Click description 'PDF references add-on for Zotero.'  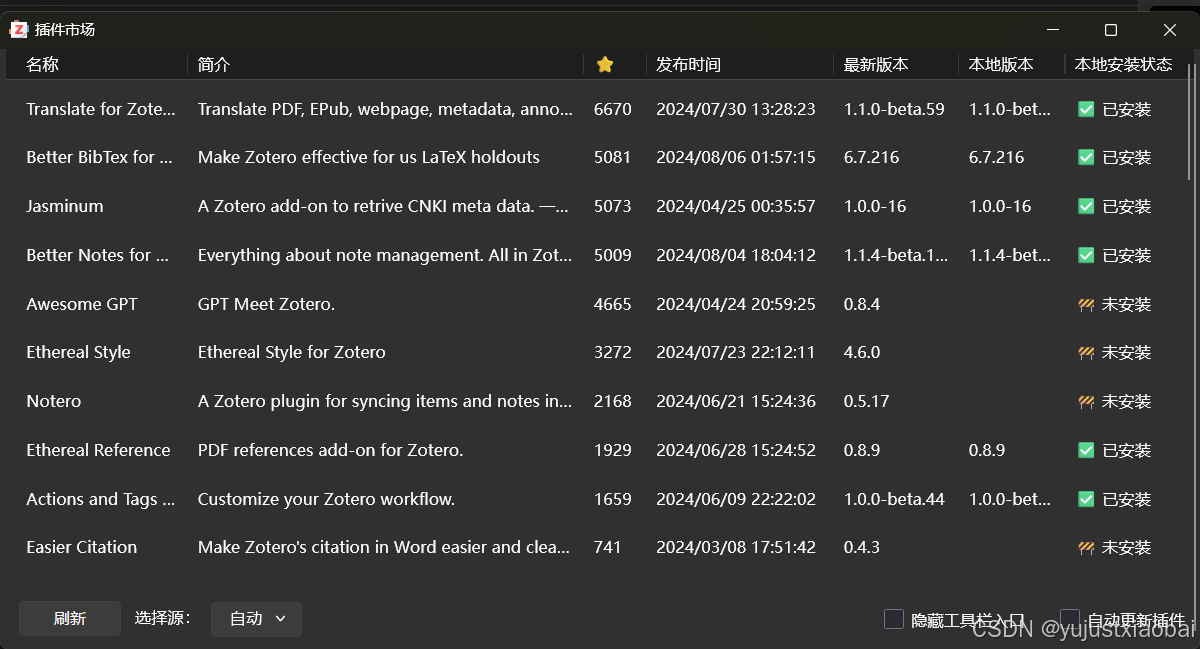(x=331, y=450)
